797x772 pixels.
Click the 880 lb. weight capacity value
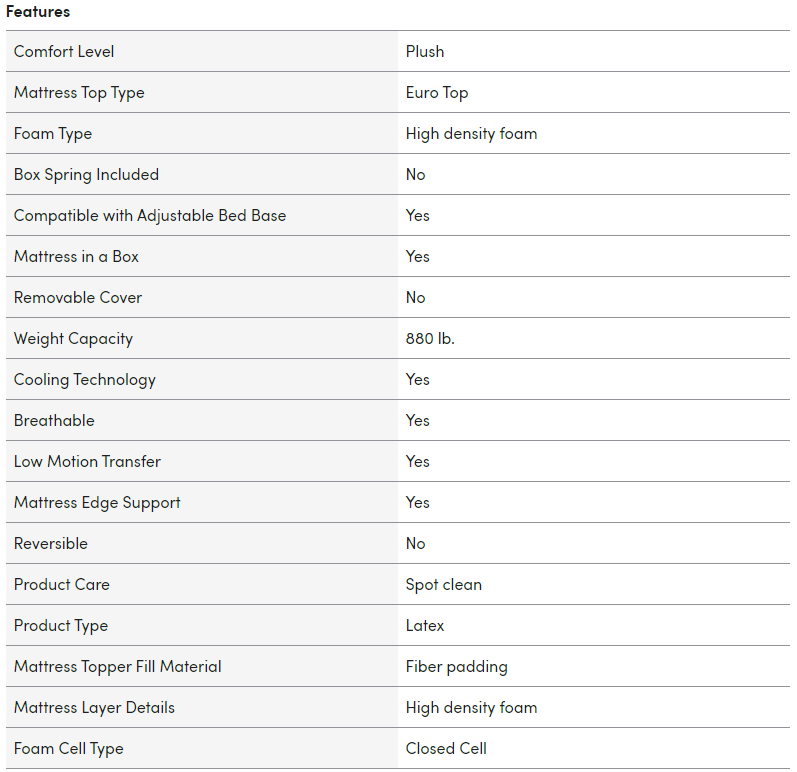(x=430, y=338)
